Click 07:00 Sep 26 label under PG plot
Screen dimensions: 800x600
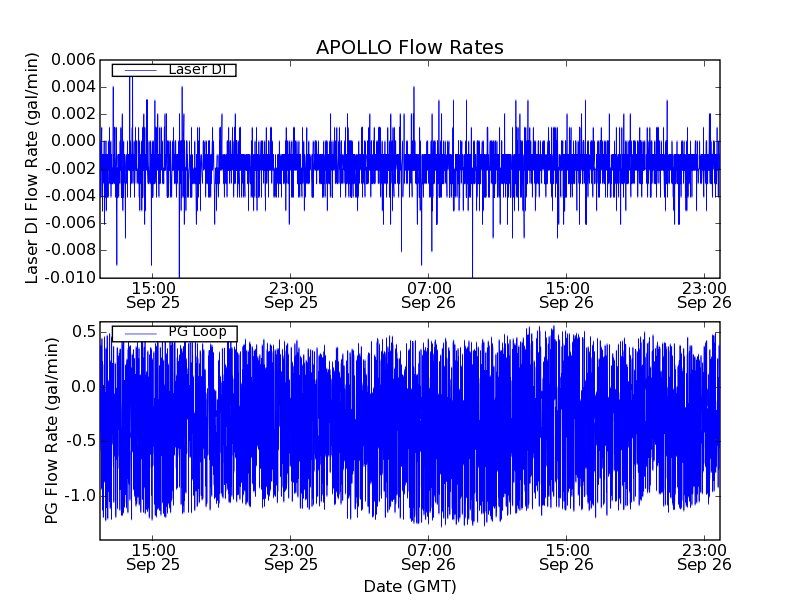pos(429,558)
